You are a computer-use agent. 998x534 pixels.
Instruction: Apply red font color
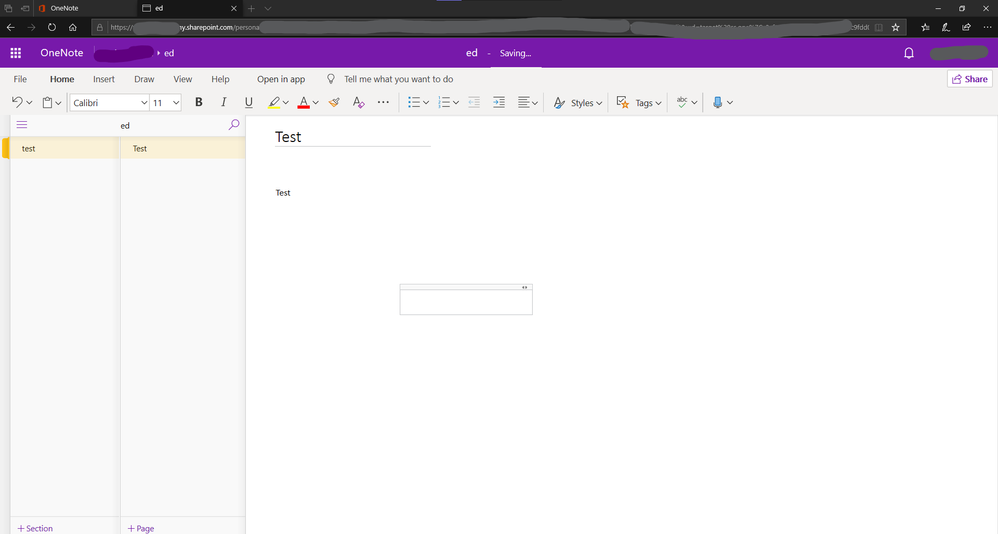pyautogui.click(x=304, y=102)
